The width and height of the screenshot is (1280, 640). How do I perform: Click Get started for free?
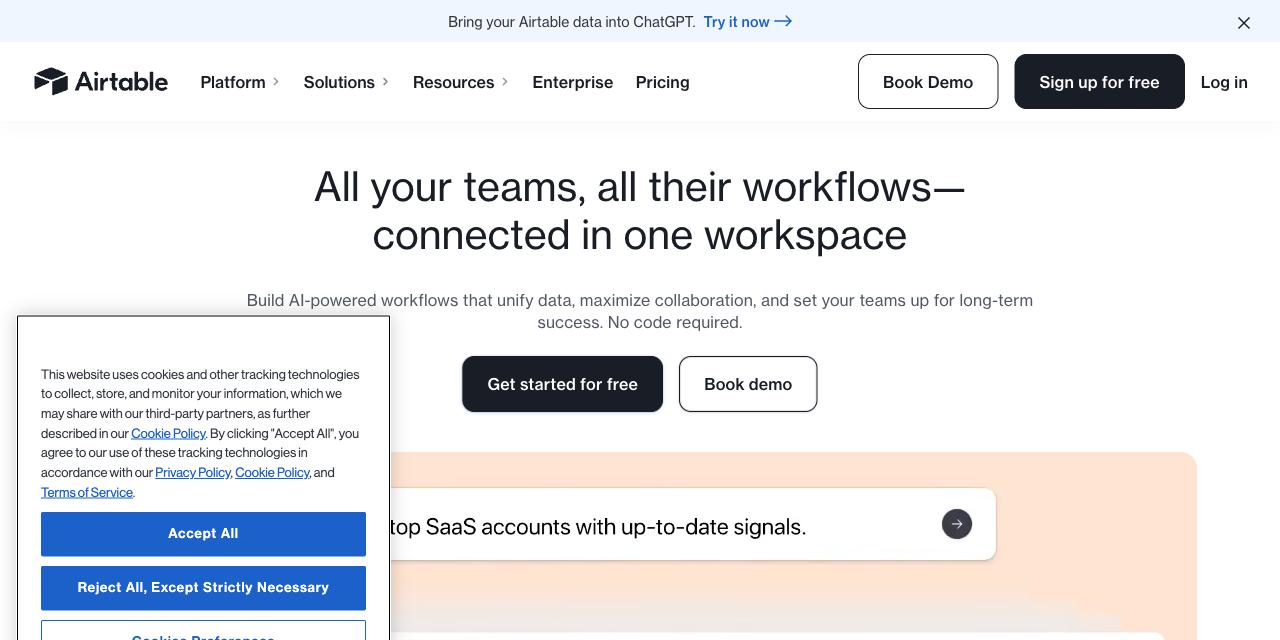[562, 384]
